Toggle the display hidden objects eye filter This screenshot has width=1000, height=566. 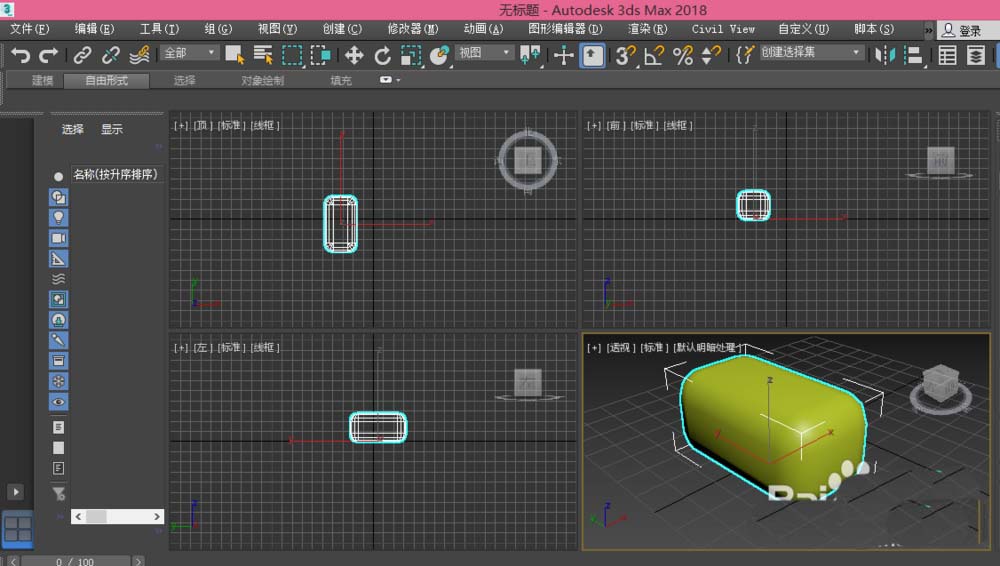tap(58, 401)
